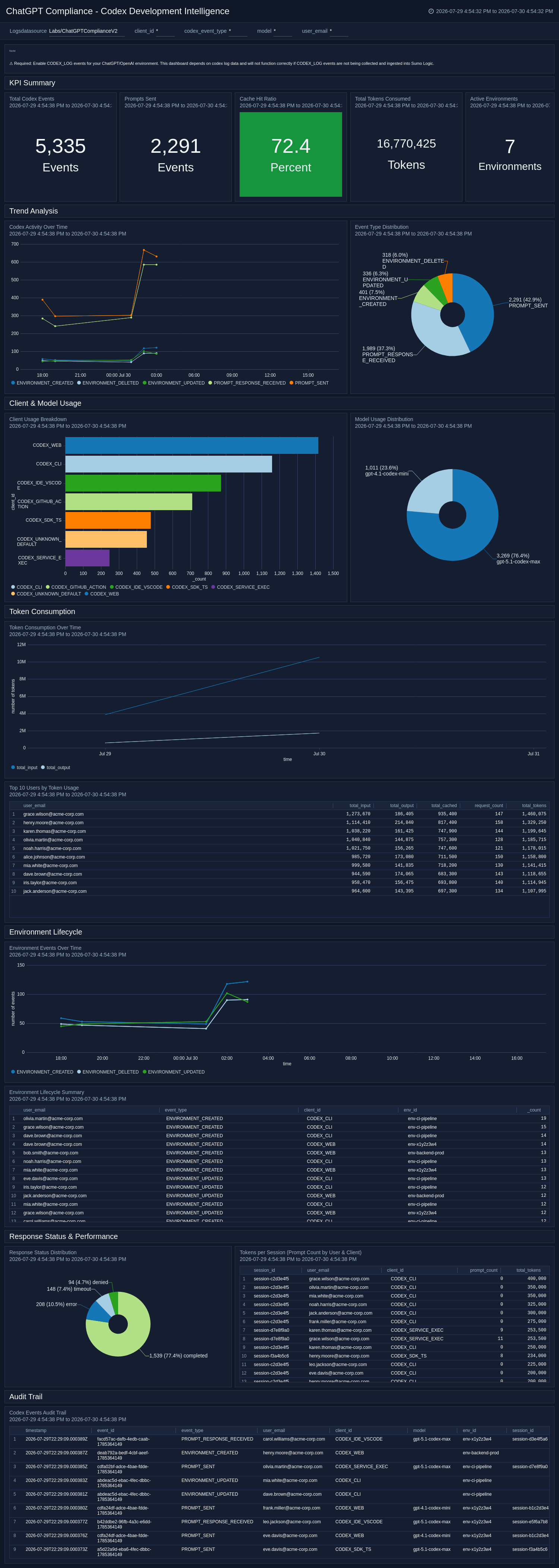Screen dimensions: 559x1568
Task: Sort Top 10 Users by request_count column
Action: (489, 805)
